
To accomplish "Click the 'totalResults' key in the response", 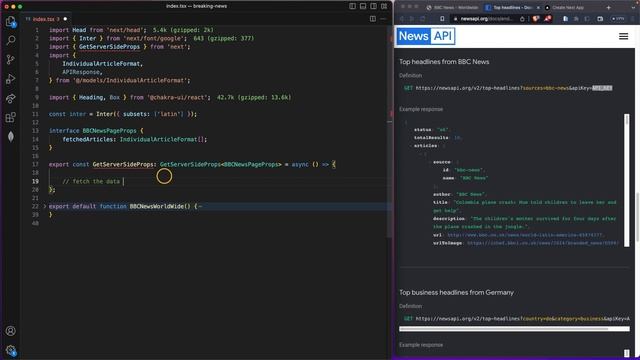I will tap(431, 138).
